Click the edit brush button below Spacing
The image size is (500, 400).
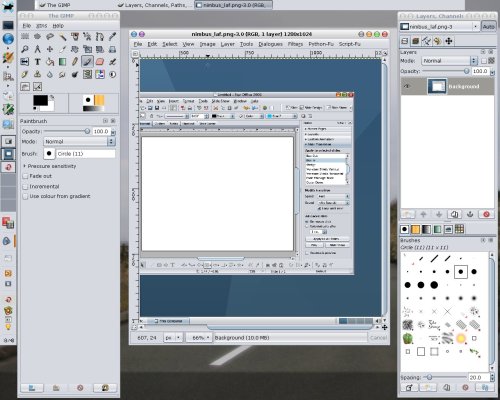(409, 388)
